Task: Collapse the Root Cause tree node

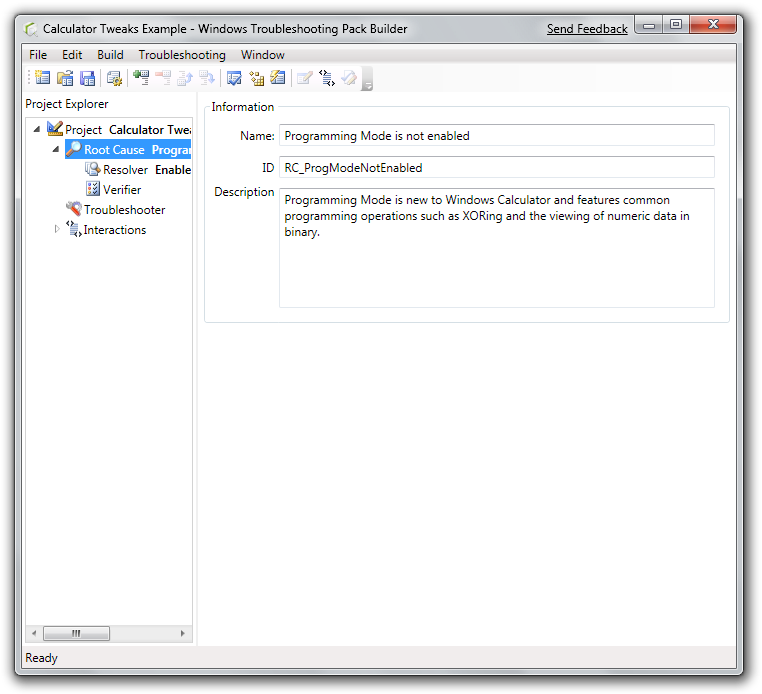Action: pos(56,149)
